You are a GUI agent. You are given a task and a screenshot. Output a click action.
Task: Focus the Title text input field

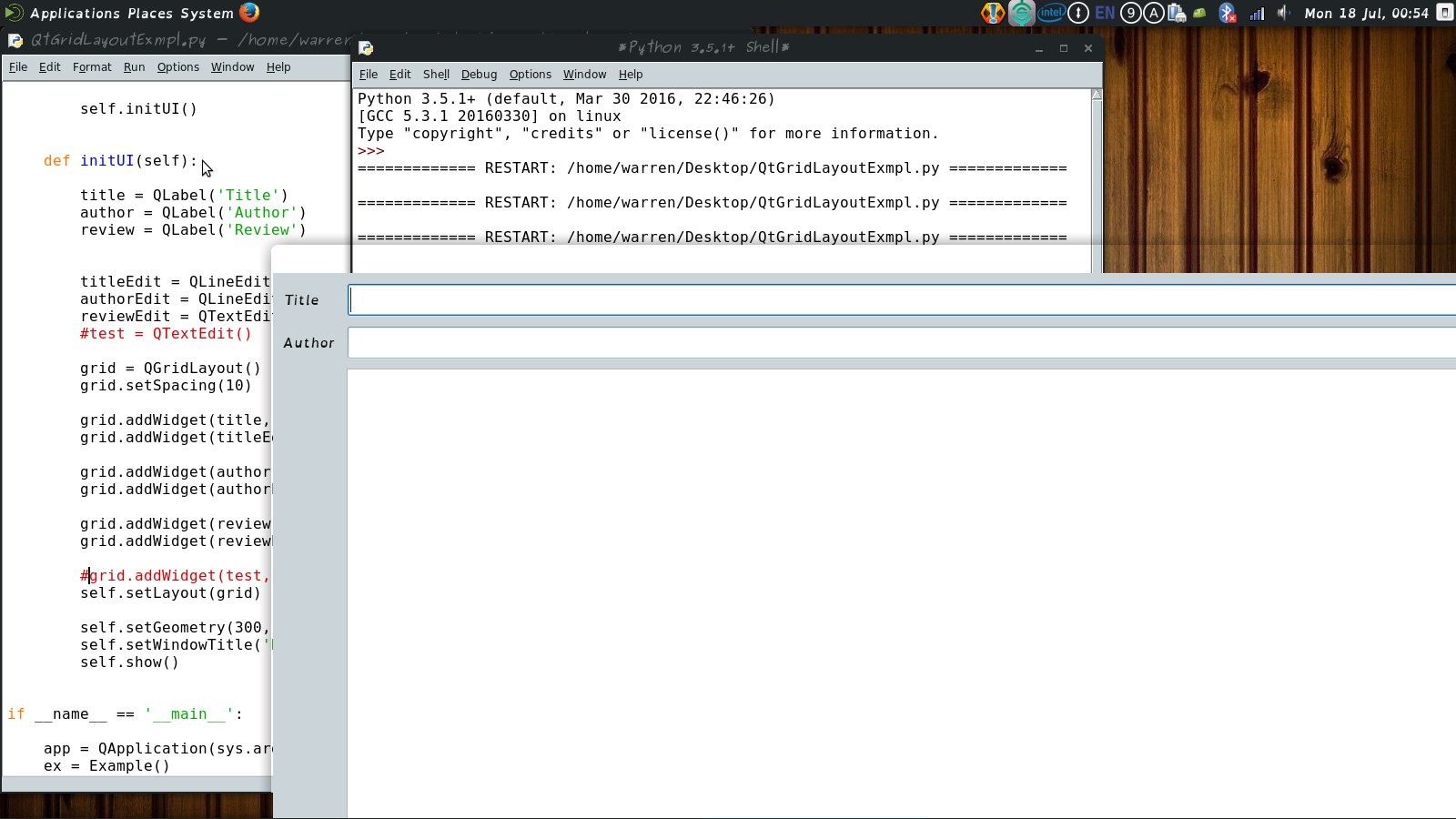click(903, 300)
